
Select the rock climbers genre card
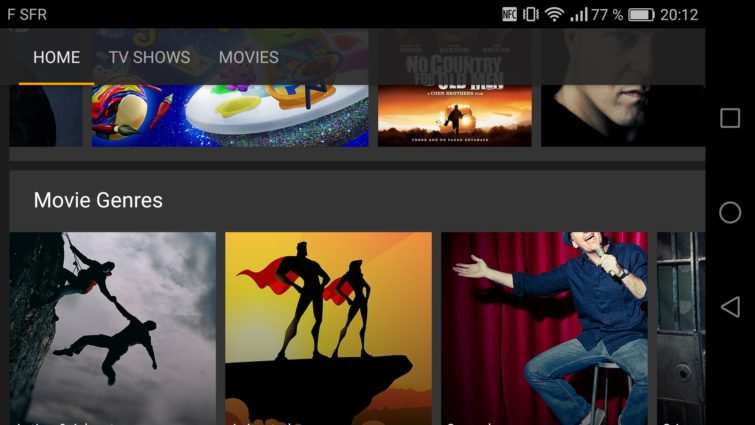tap(113, 328)
